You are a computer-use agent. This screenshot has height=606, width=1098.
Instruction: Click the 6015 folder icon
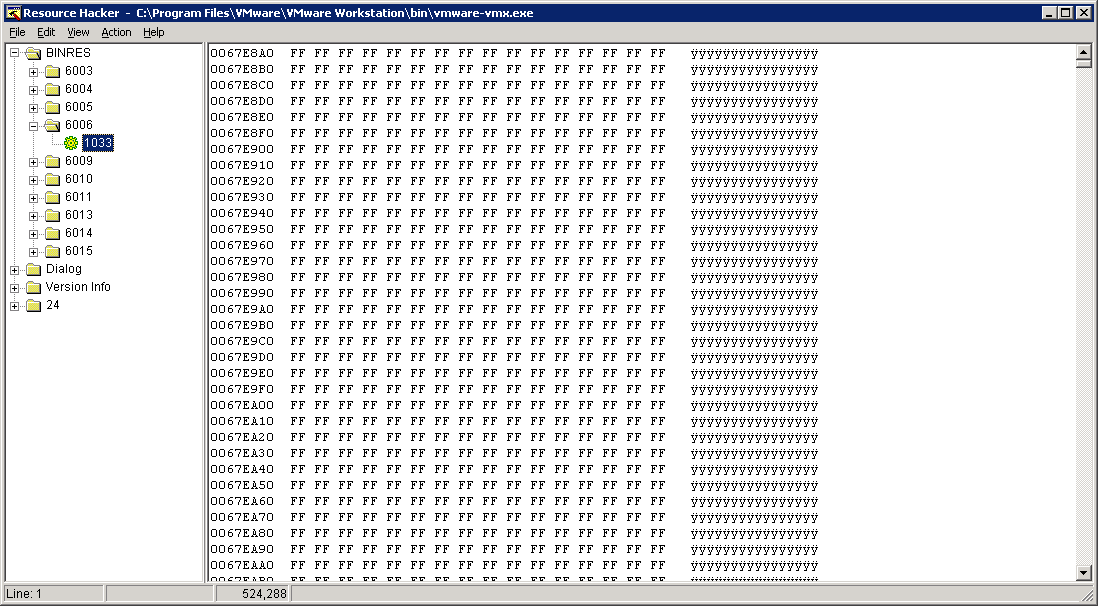(x=53, y=252)
